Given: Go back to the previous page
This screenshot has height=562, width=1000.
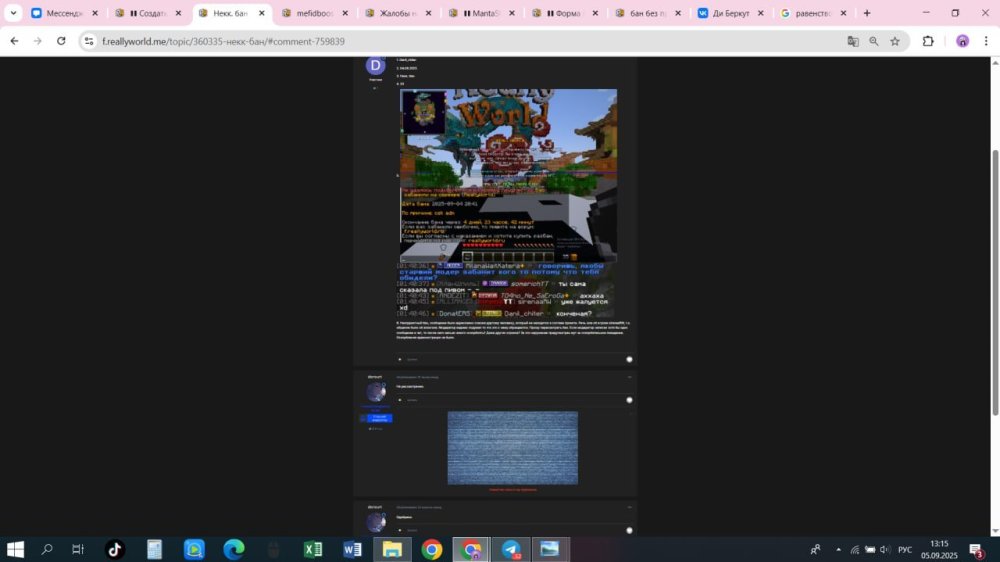Looking at the screenshot, I should point(14,41).
